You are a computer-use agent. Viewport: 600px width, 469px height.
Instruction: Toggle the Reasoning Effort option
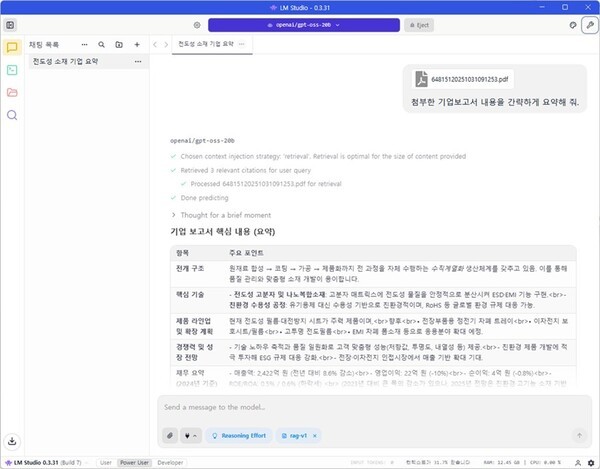(x=239, y=436)
